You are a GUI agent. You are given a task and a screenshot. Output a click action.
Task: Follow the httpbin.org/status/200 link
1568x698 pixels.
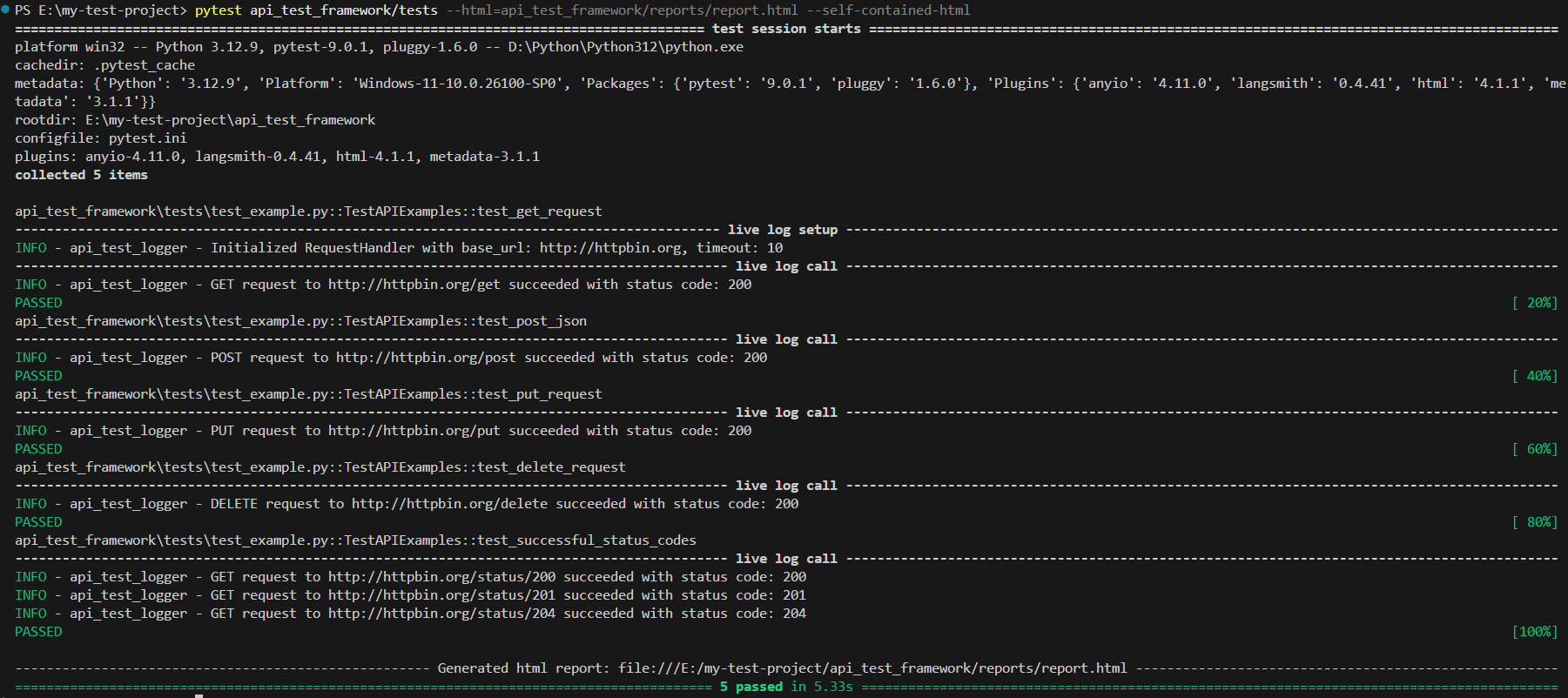pyautogui.click(x=441, y=577)
